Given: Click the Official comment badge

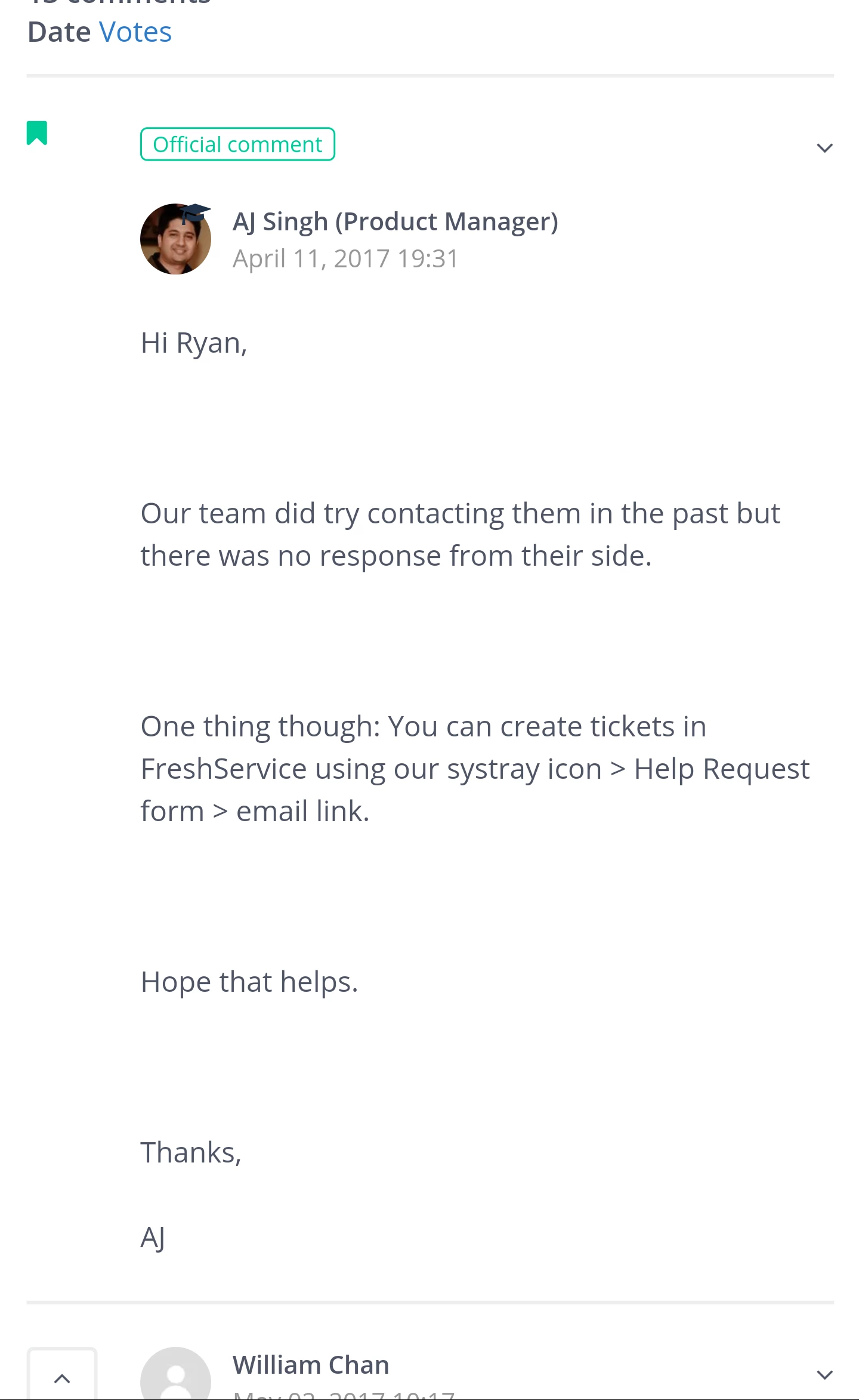Looking at the screenshot, I should pos(237,144).
